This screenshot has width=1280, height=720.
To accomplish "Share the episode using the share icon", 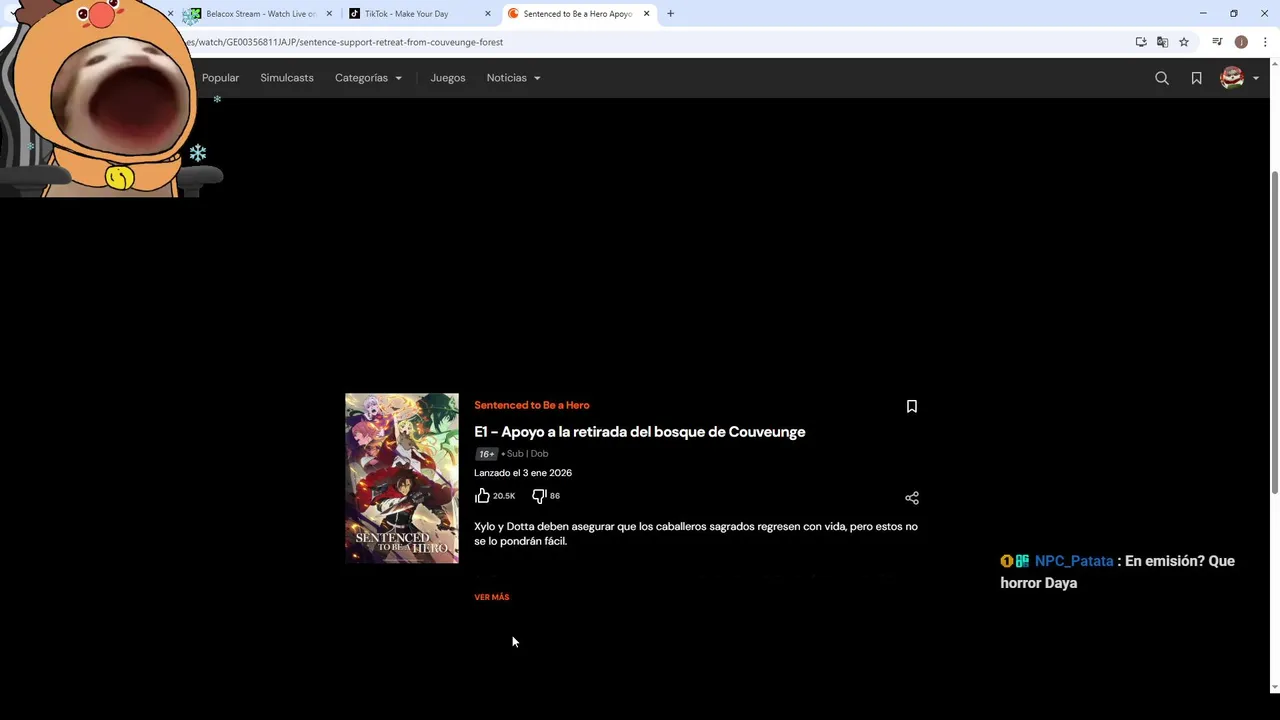I will (911, 498).
